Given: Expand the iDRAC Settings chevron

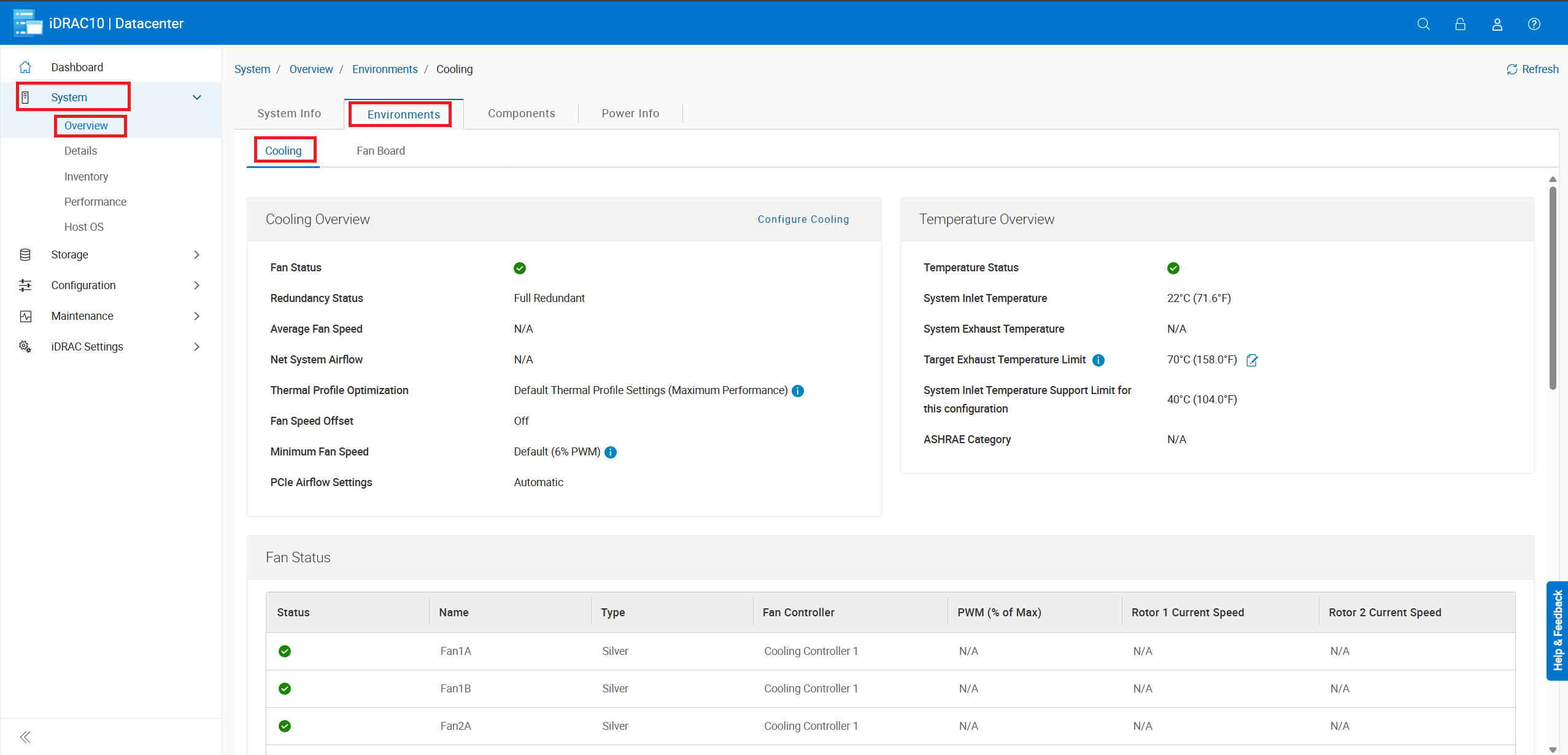Looking at the screenshot, I should [x=196, y=347].
